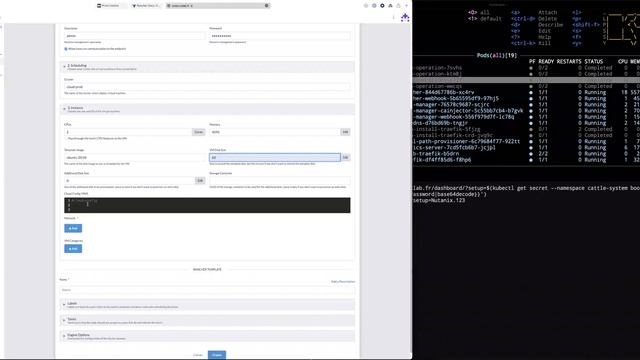Select pod row b-traefik-b5drn
Screen dimensions: 640x360
click(x=526, y=153)
